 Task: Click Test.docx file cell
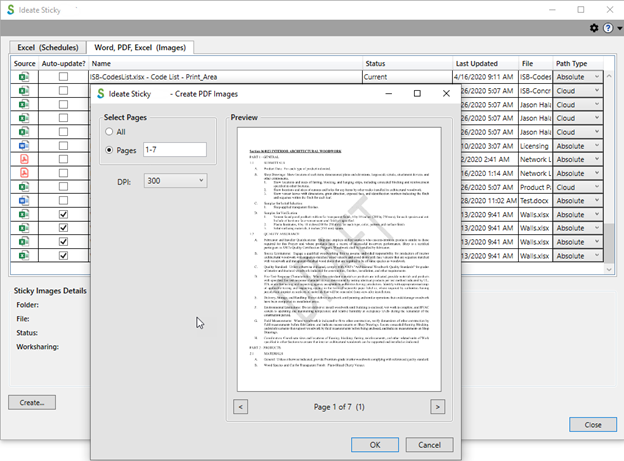(x=536, y=201)
